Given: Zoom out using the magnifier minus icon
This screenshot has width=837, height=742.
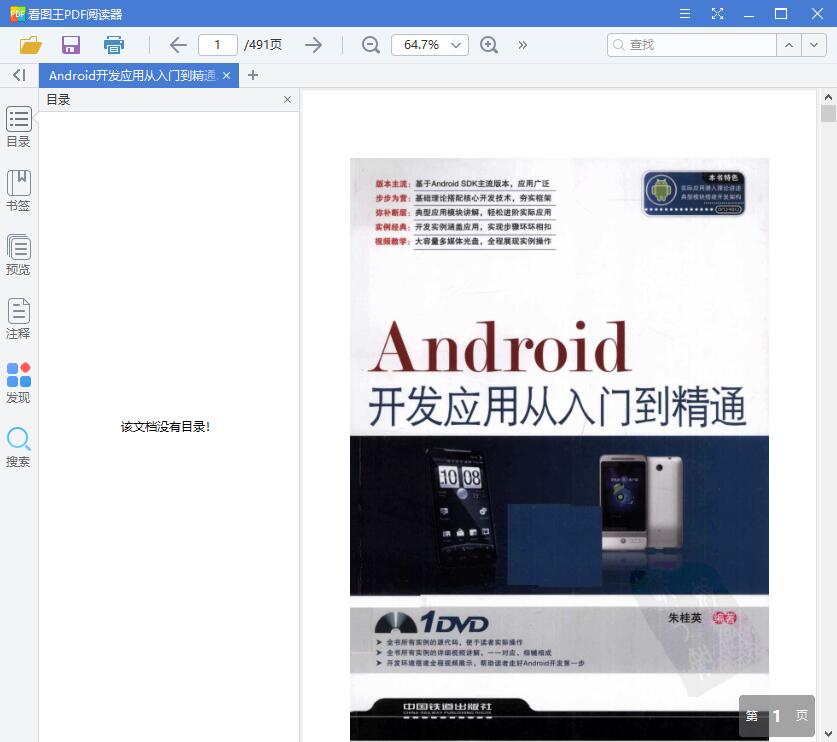Looking at the screenshot, I should pos(369,44).
